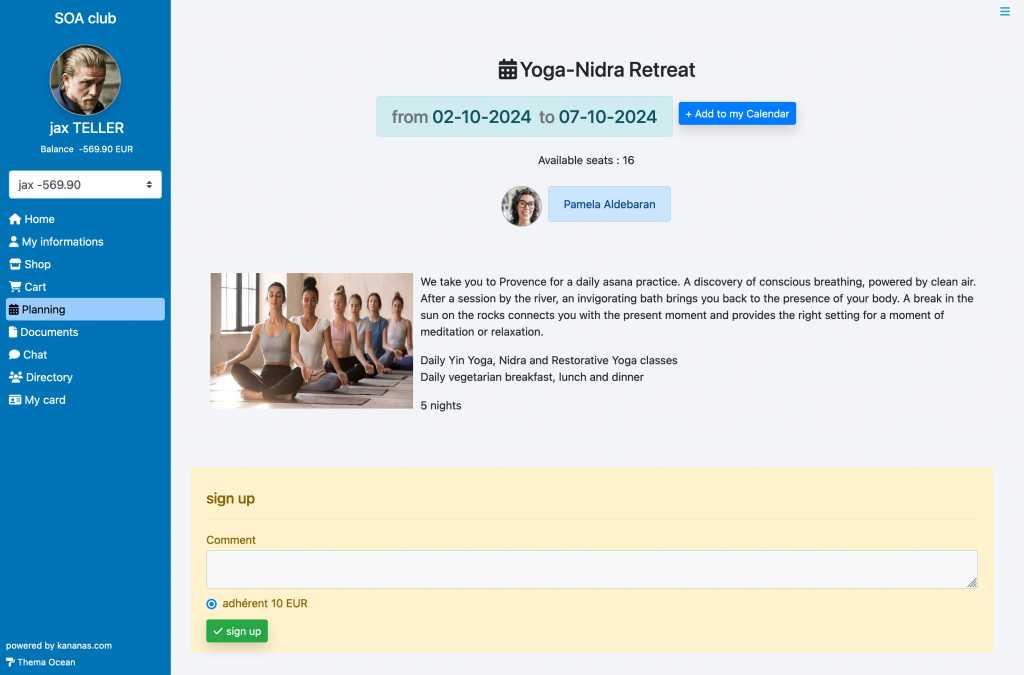The width and height of the screenshot is (1024, 675).
Task: Open the Directory page
Action: 85,377
